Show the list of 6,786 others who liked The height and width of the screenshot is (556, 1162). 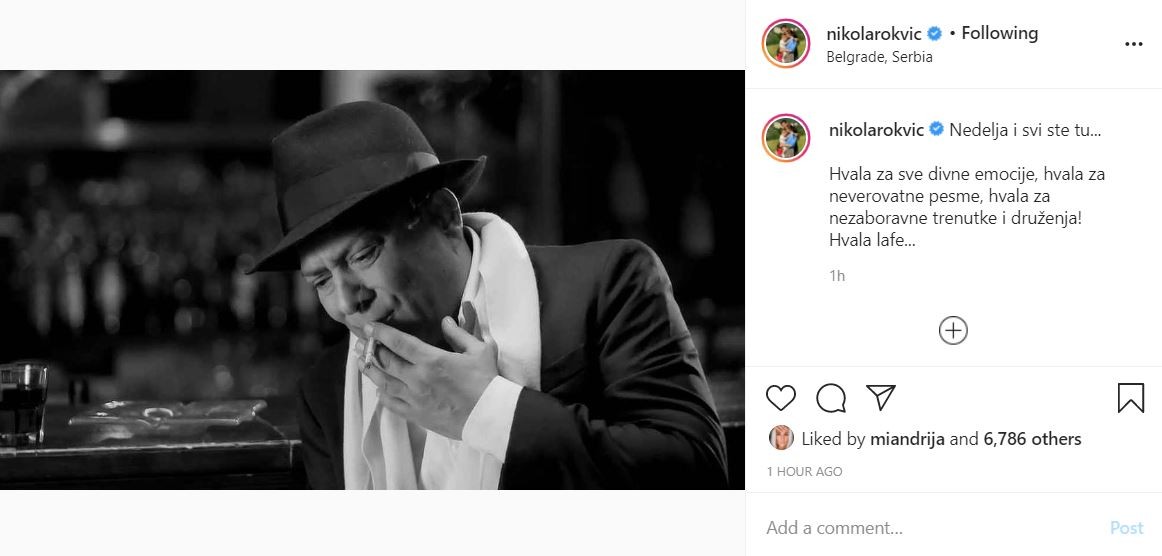1032,439
